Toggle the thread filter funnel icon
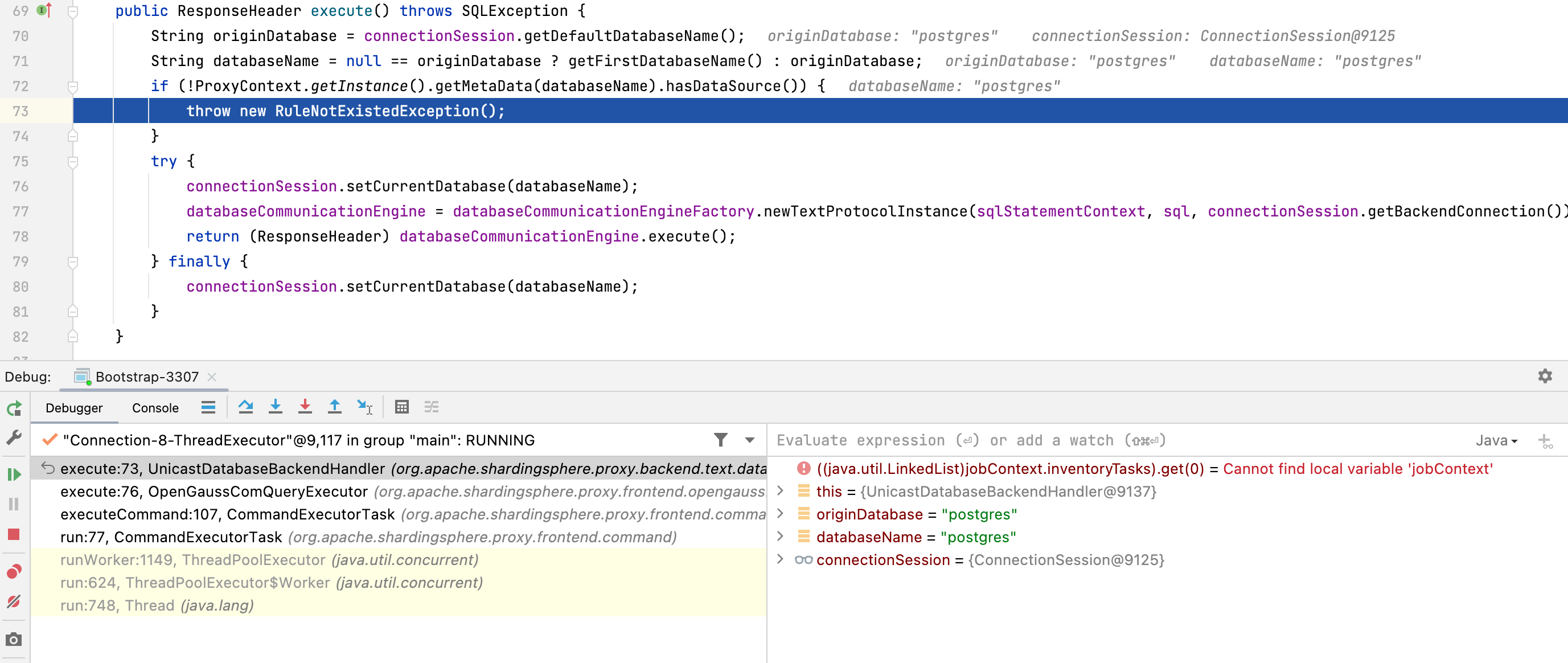Viewport: 1568px width, 663px height. click(720, 440)
